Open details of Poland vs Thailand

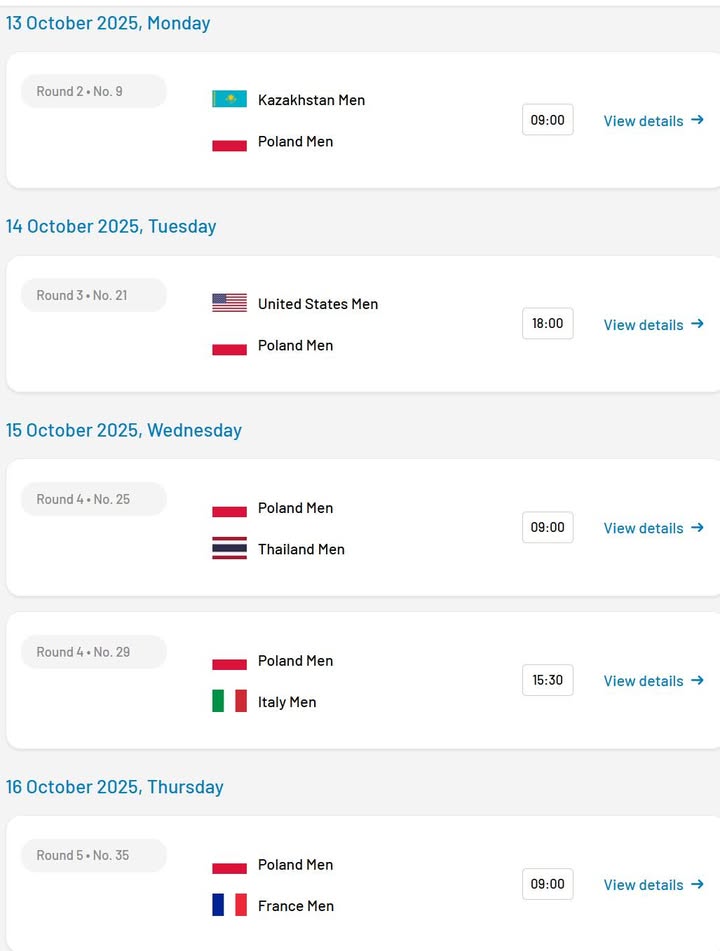(653, 528)
